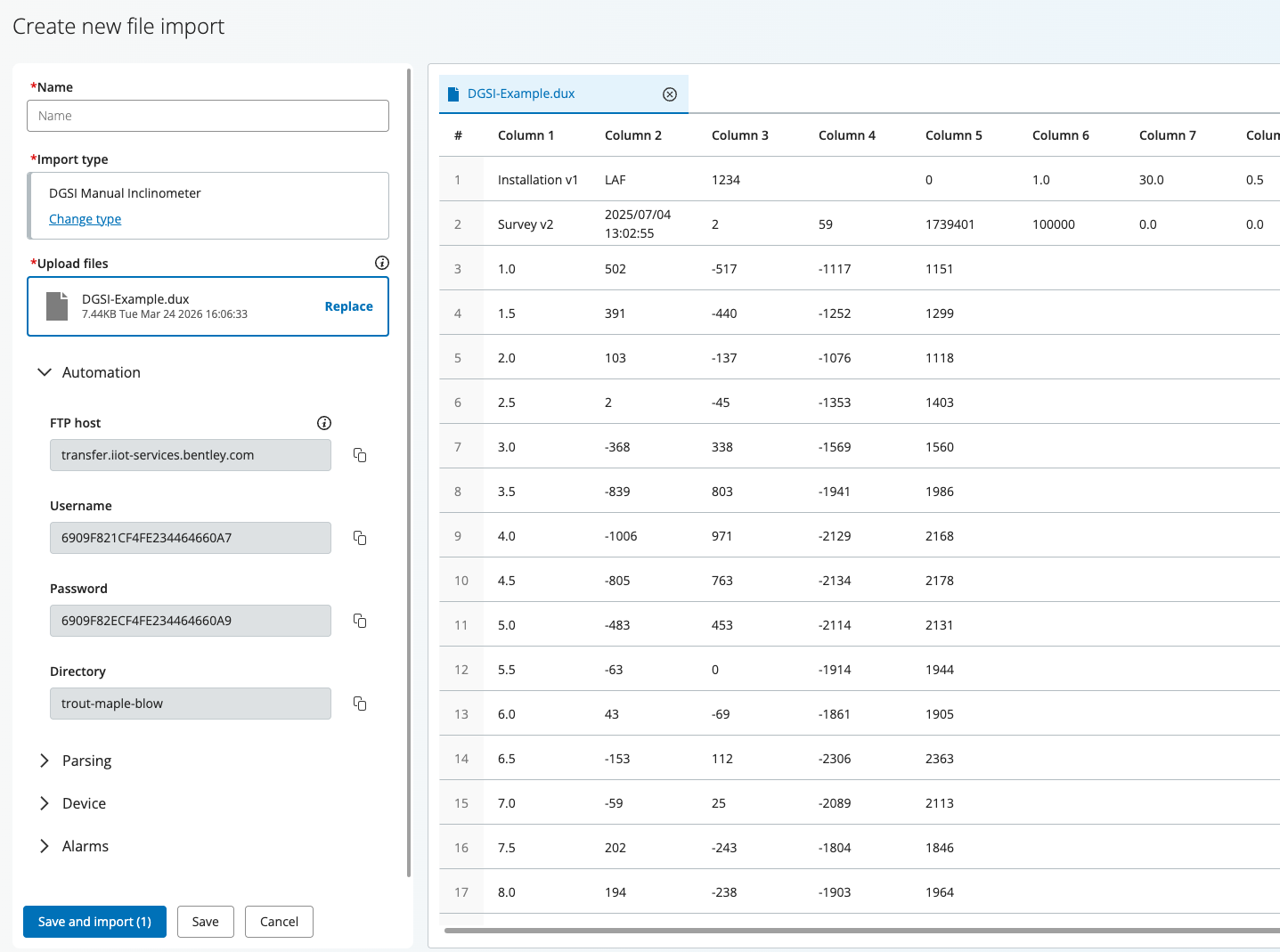The image size is (1280, 952).
Task: Show info about Upload files
Action: [382, 263]
